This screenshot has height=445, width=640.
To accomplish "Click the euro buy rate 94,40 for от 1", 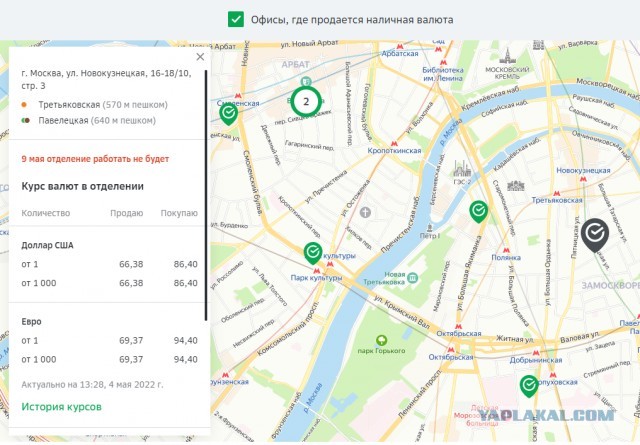I will pyautogui.click(x=185, y=340).
